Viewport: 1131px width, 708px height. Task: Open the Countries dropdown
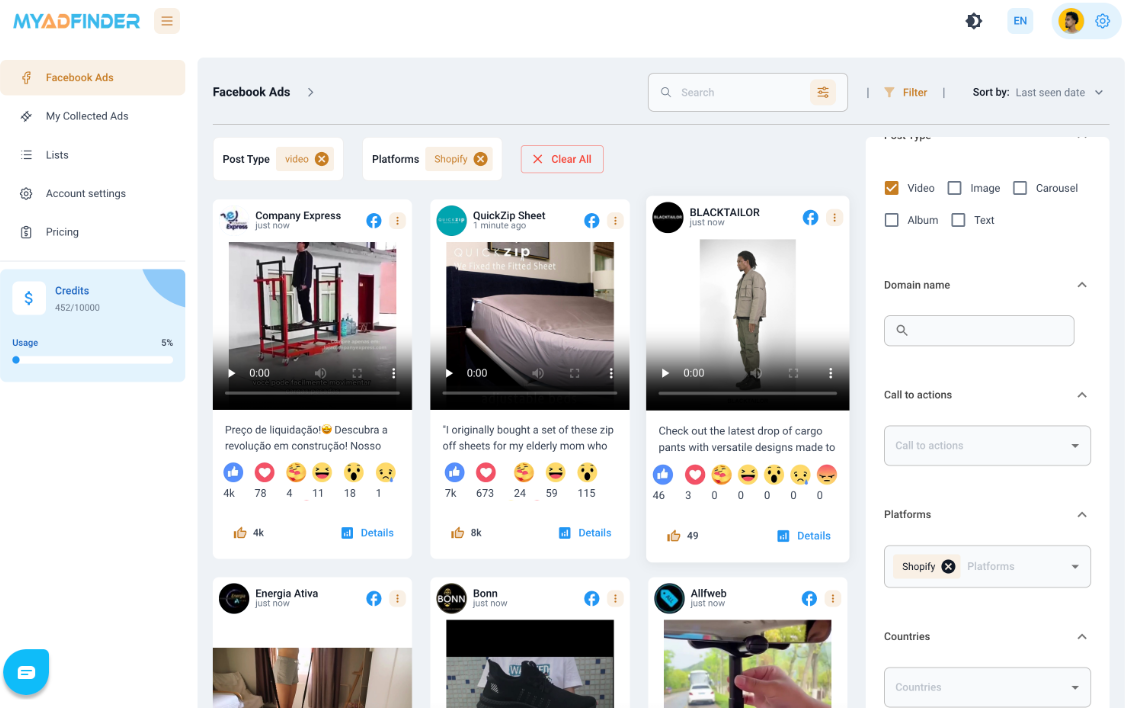(987, 687)
